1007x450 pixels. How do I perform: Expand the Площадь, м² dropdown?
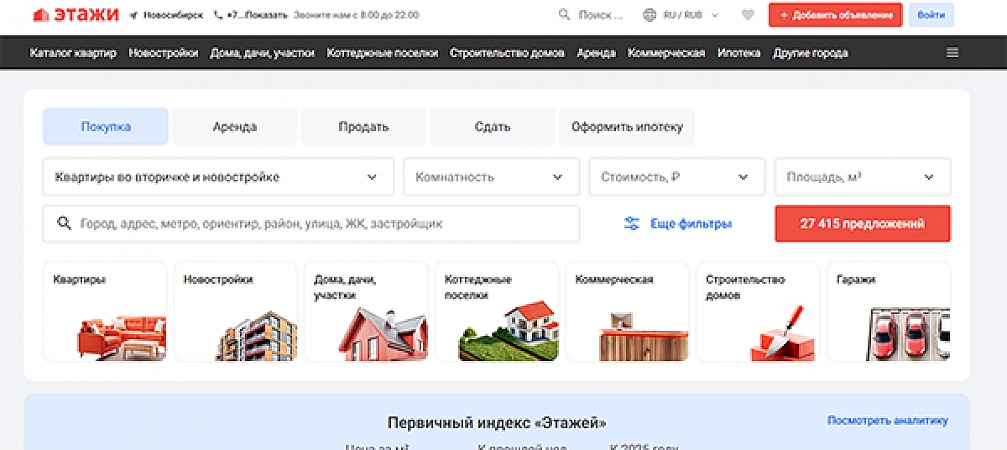(x=863, y=177)
